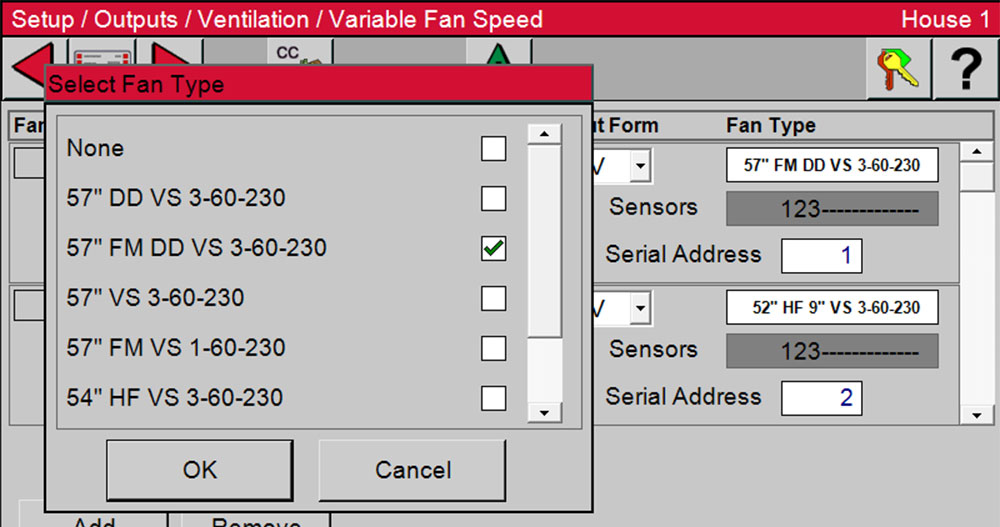The width and height of the screenshot is (1000, 527).
Task: Open second fan's output form dropdown
Action: coord(640,308)
